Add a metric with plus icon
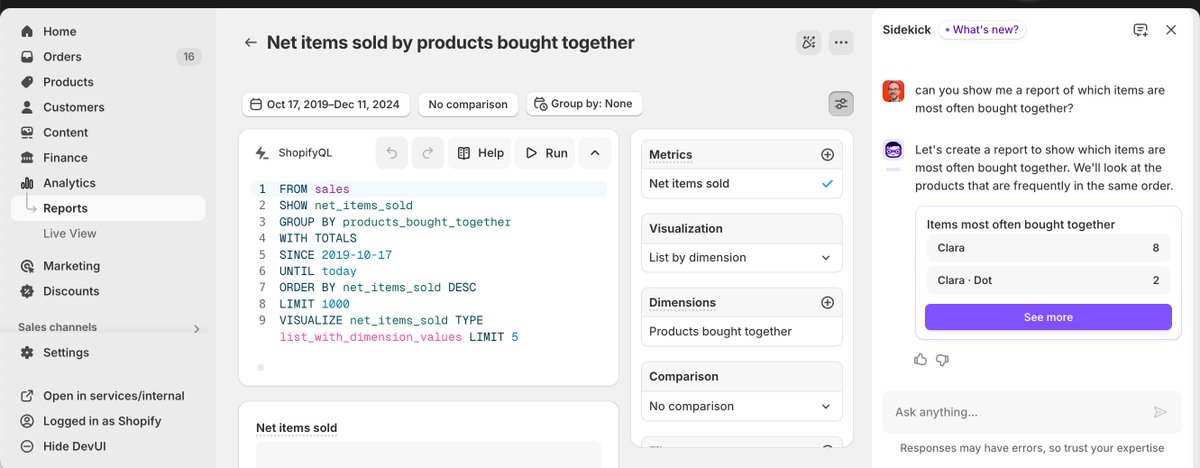The width and height of the screenshot is (1200, 468). [827, 155]
